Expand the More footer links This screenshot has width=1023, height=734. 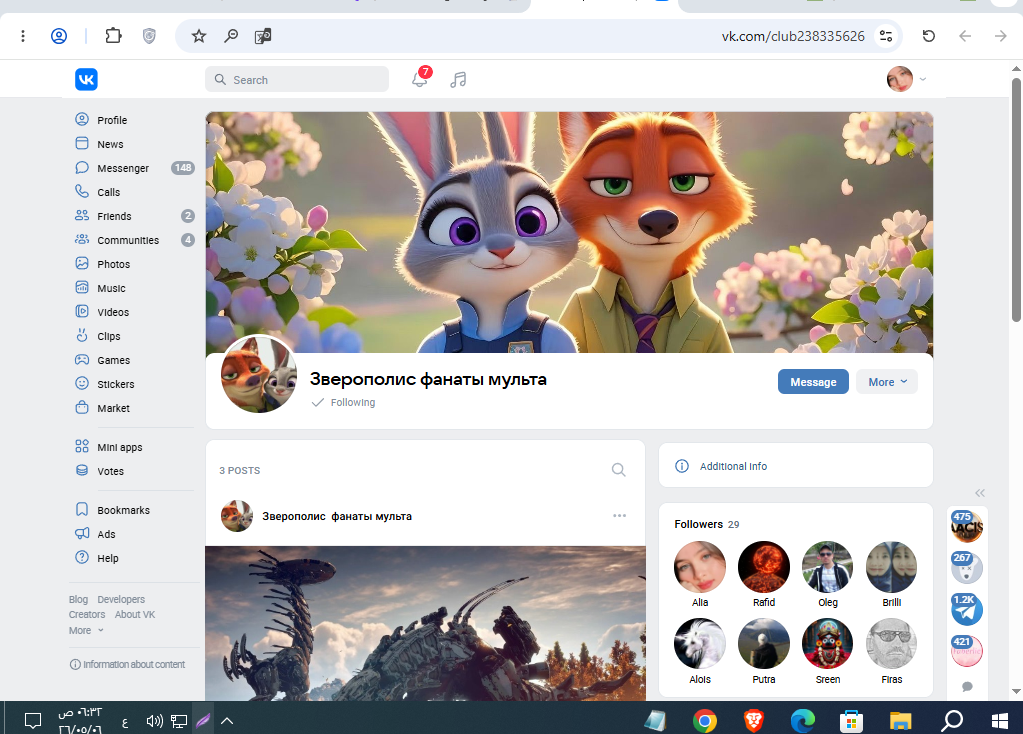pyautogui.click(x=86, y=630)
